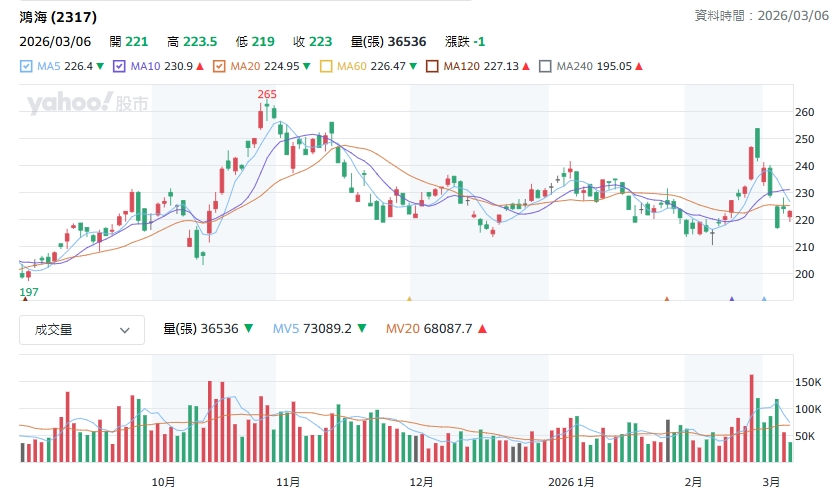837x495 pixels.
Task: Enable the MA120 moving average checkbox
Action: 432,67
